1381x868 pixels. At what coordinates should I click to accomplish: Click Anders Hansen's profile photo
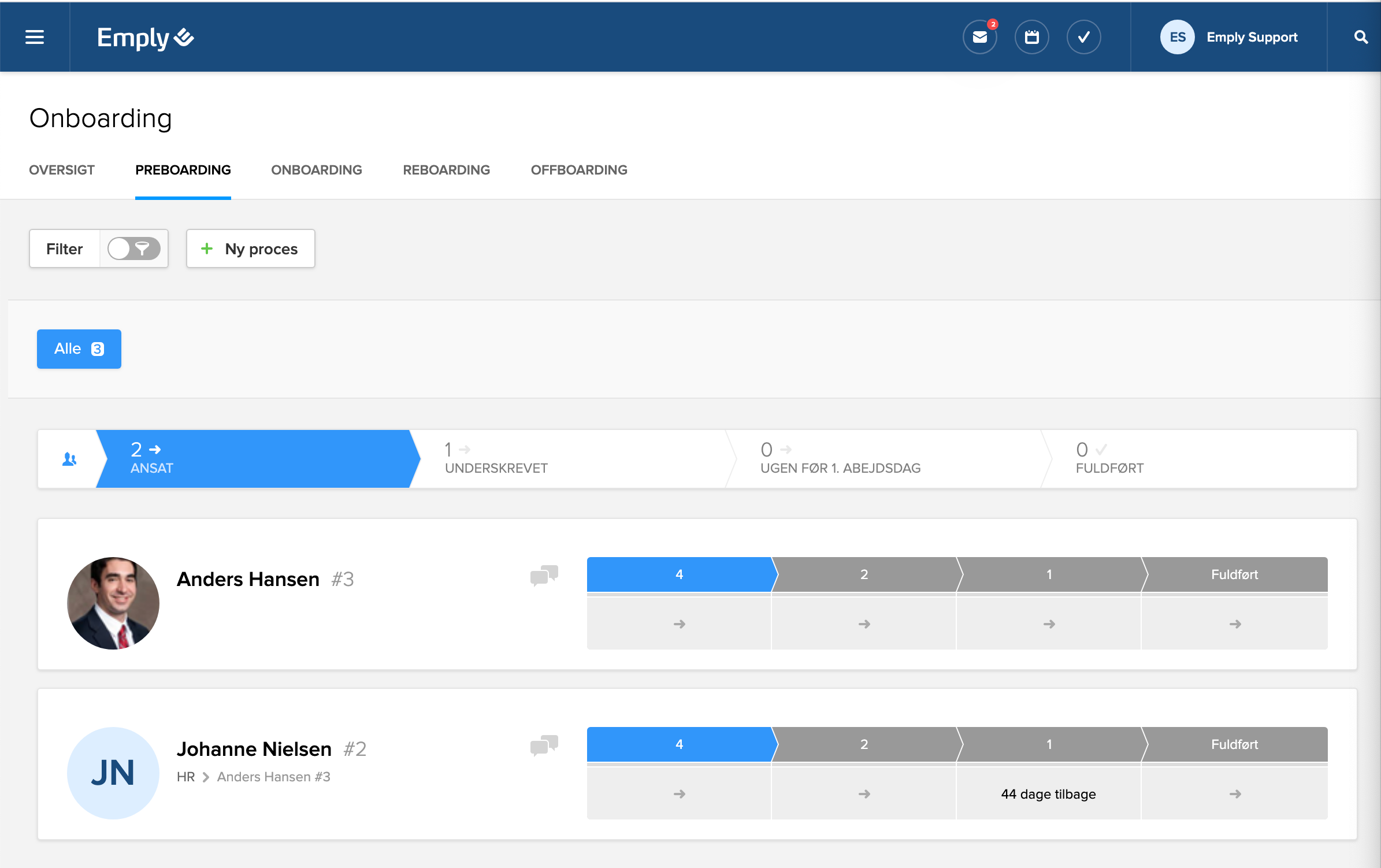[113, 603]
